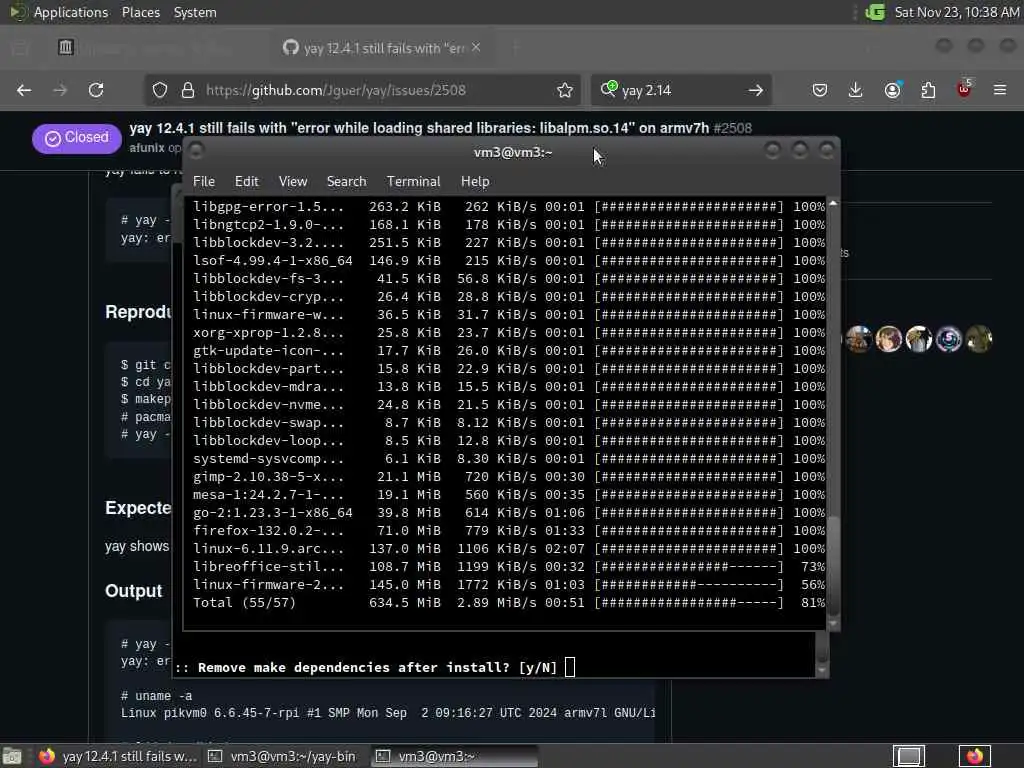Bookmark this page with the star icon
Viewport: 1024px width, 768px height.
(565, 90)
